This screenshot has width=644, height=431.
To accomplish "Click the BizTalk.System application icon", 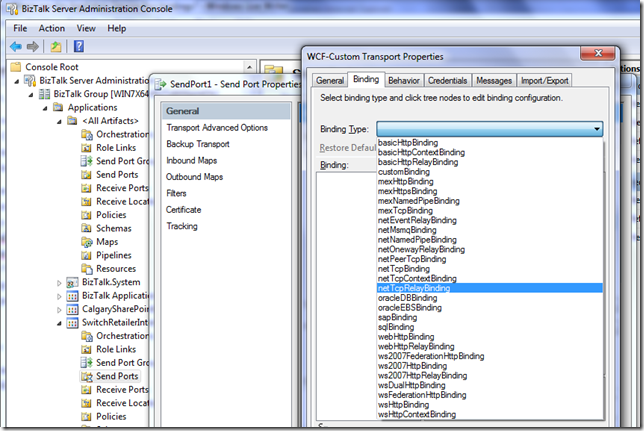I will 72,283.
